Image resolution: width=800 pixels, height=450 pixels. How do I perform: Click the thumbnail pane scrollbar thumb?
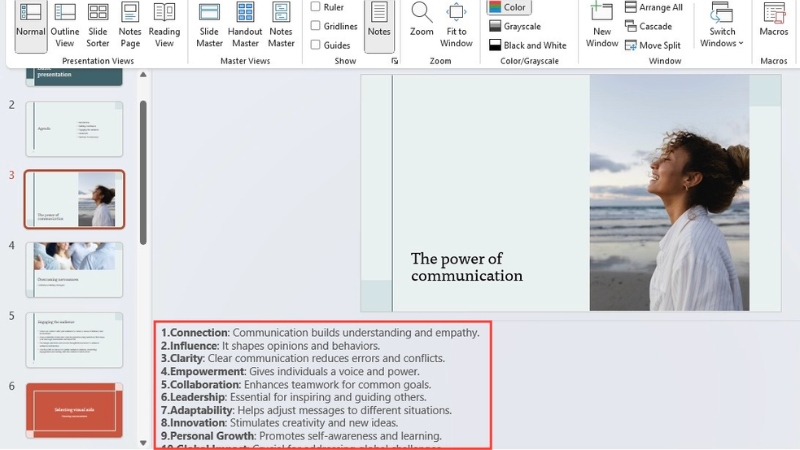point(143,172)
